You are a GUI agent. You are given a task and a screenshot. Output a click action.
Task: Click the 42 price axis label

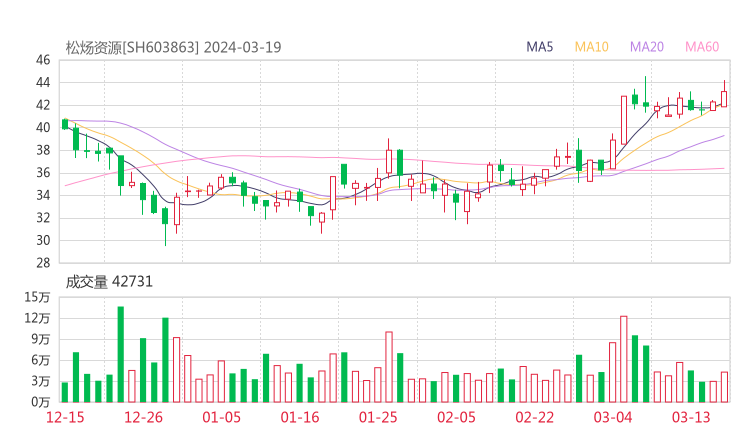point(43,105)
